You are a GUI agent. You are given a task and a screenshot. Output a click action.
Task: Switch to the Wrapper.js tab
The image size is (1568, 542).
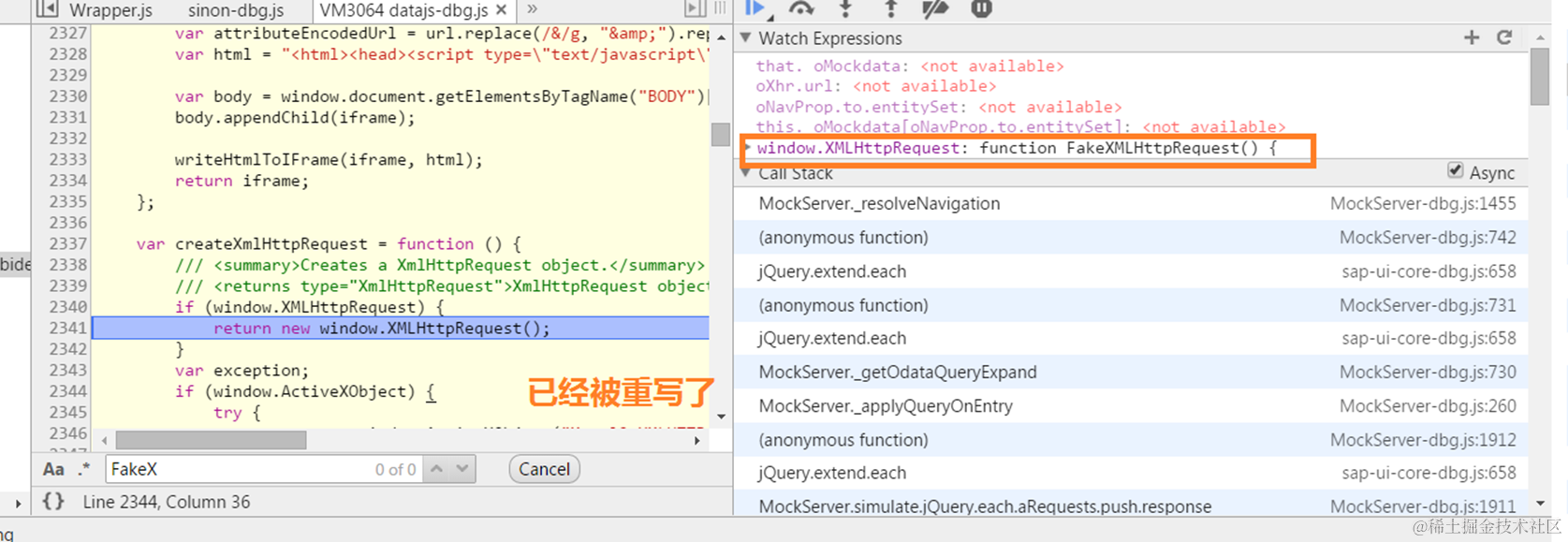pyautogui.click(x=111, y=10)
